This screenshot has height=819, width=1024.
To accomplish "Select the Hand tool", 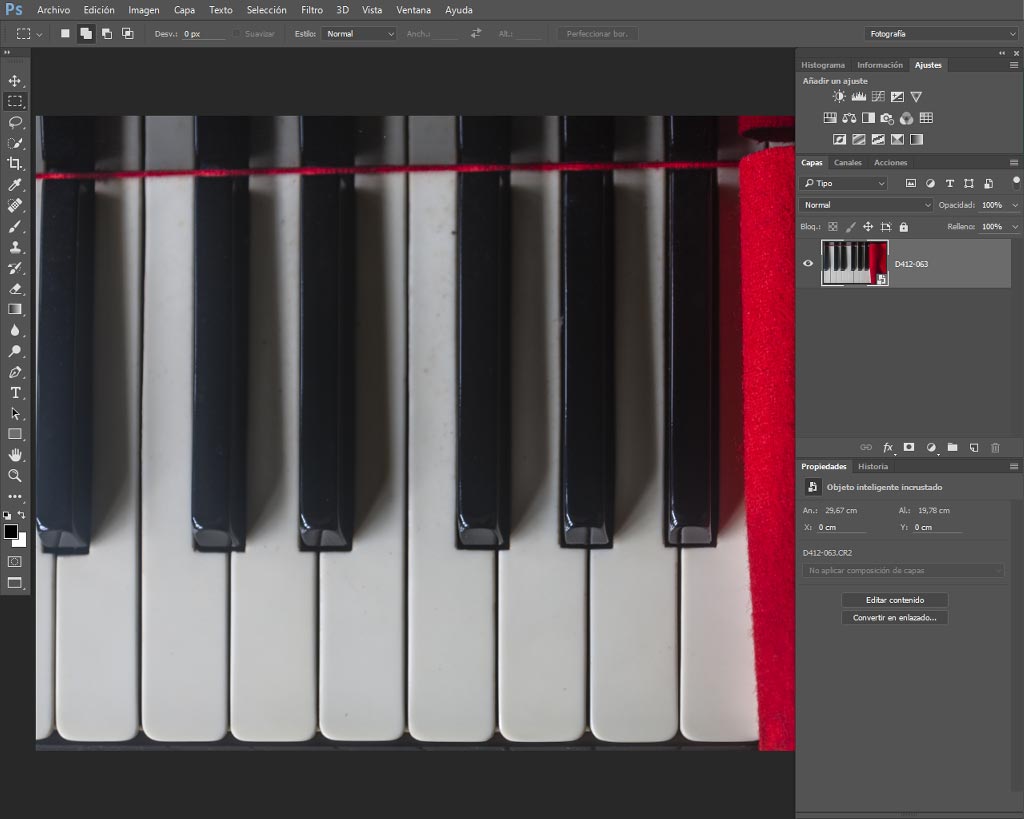I will tap(14, 455).
